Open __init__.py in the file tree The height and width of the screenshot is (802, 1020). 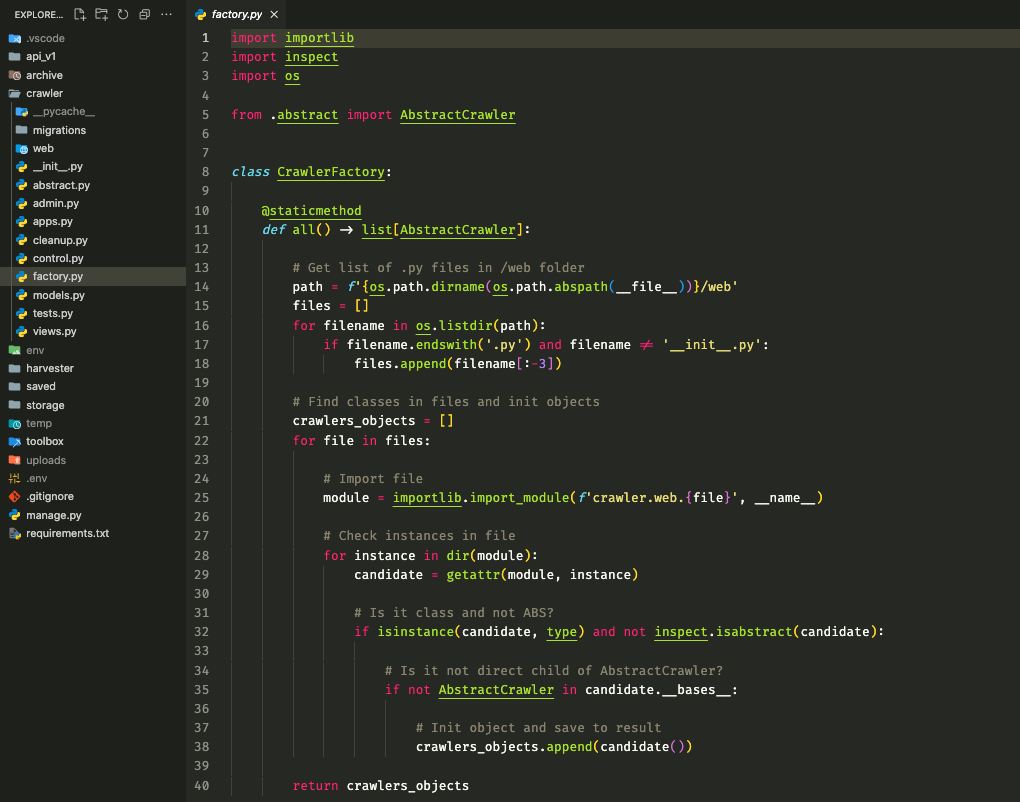coord(93,167)
